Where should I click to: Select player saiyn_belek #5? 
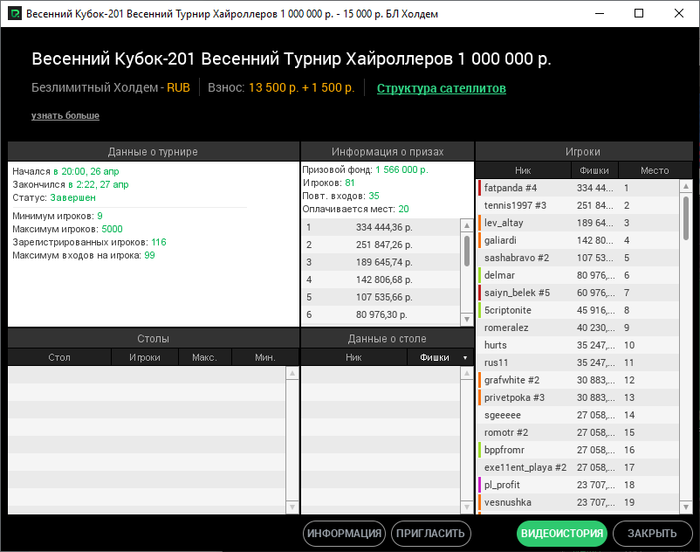click(x=578, y=293)
